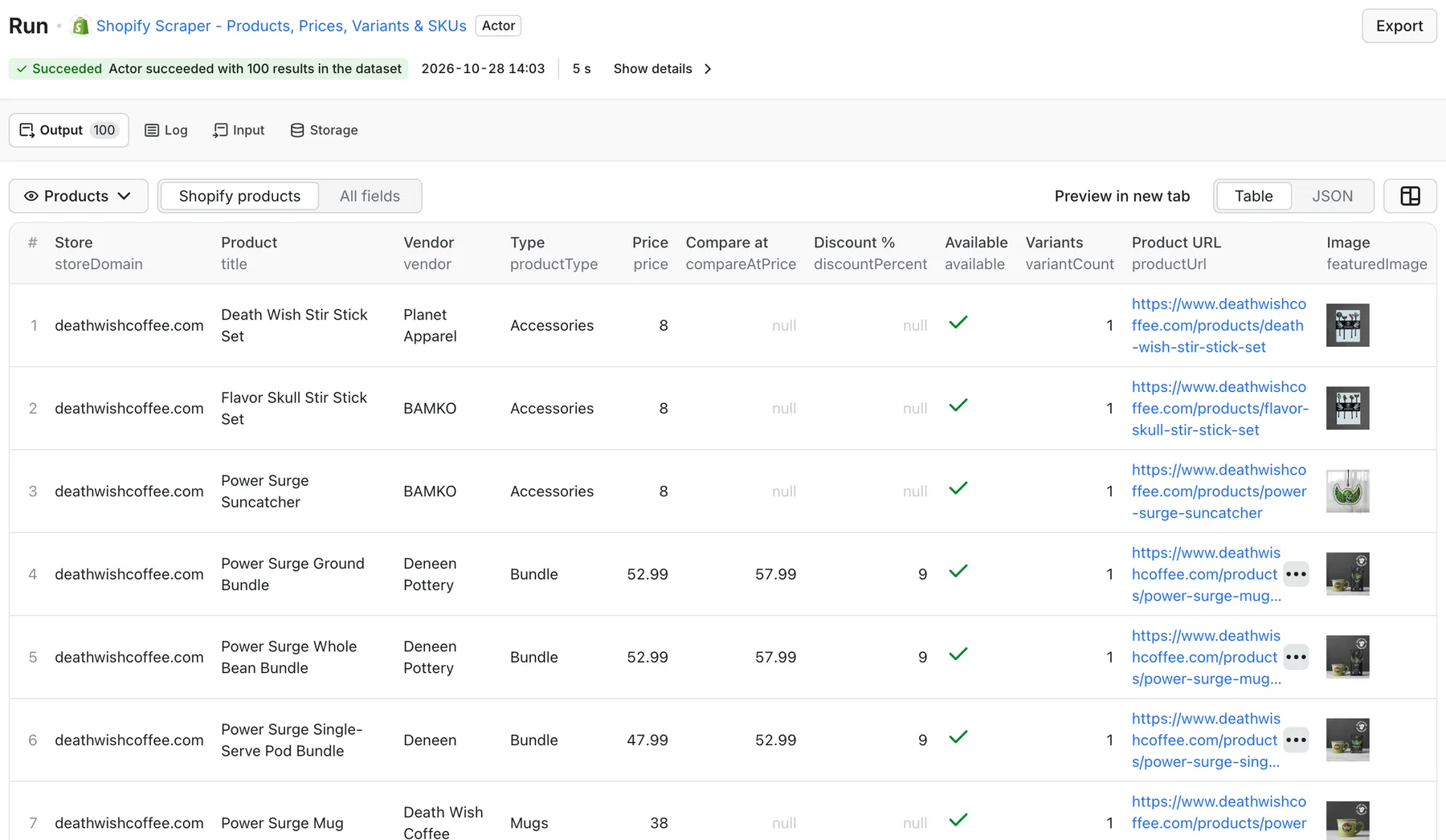The image size is (1446, 840).
Task: Click the Shopify bag icon next to actor name
Action: (80, 26)
